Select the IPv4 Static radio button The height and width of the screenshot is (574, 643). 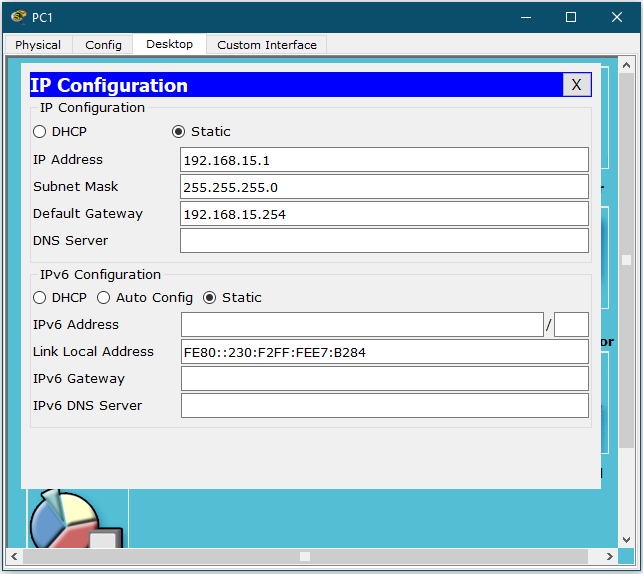[x=178, y=132]
